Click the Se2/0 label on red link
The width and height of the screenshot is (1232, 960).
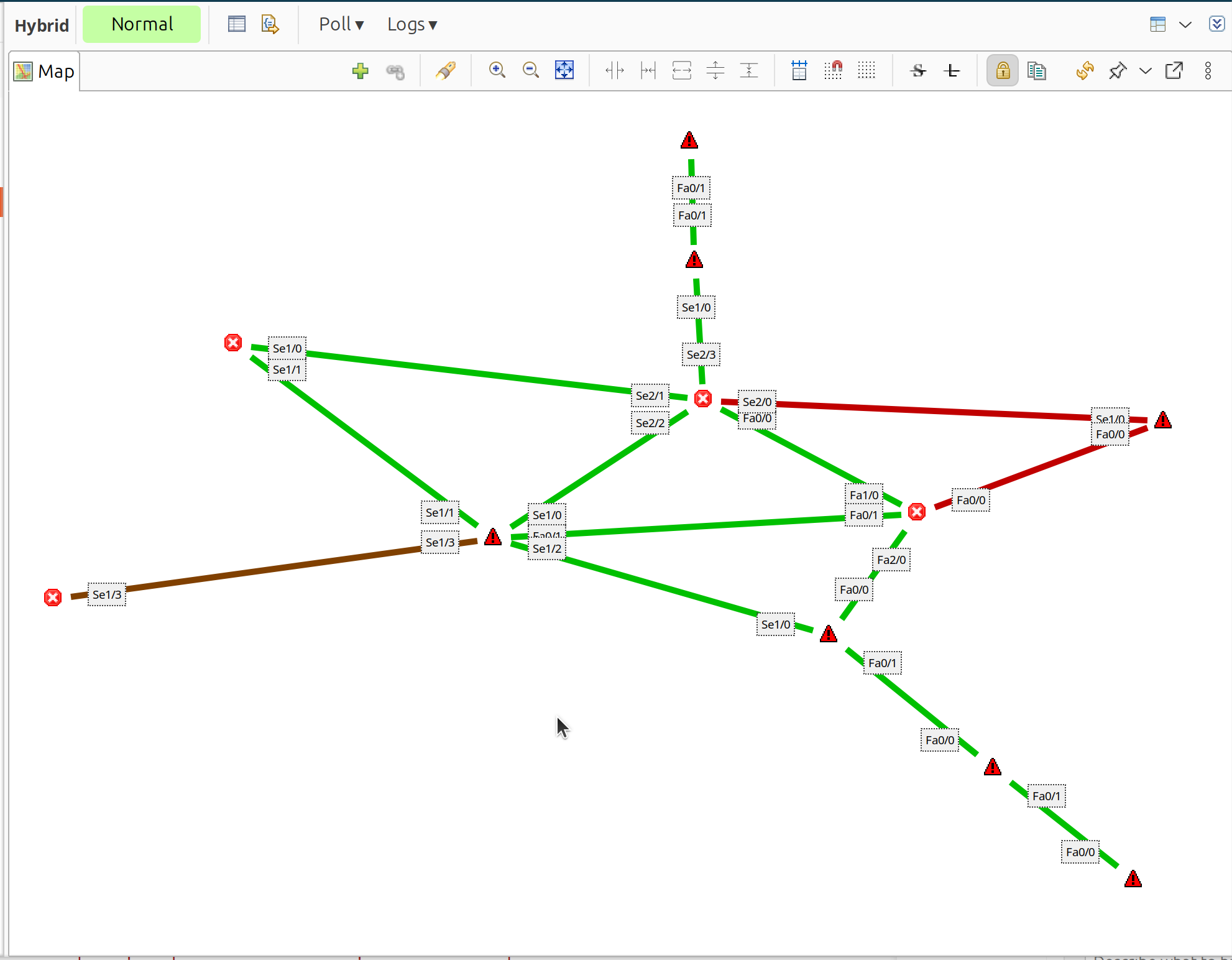click(756, 402)
